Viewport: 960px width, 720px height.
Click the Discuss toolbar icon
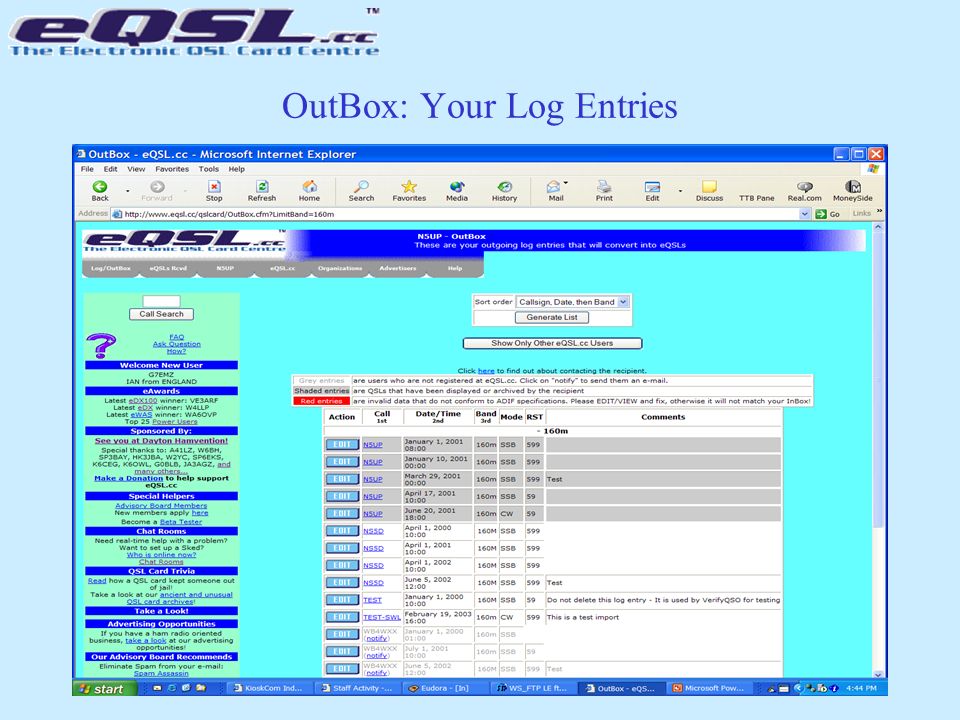(x=709, y=187)
